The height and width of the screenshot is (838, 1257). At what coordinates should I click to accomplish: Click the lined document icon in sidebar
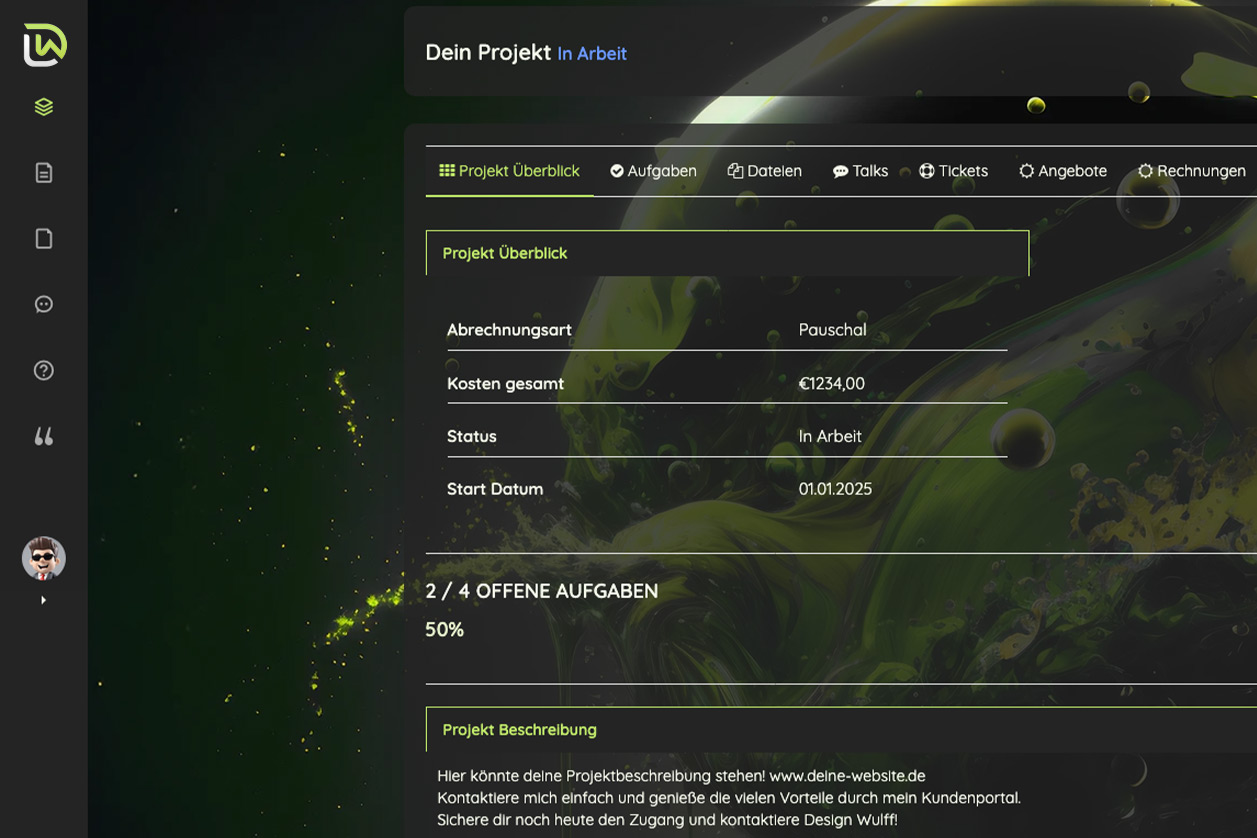pyautogui.click(x=44, y=173)
